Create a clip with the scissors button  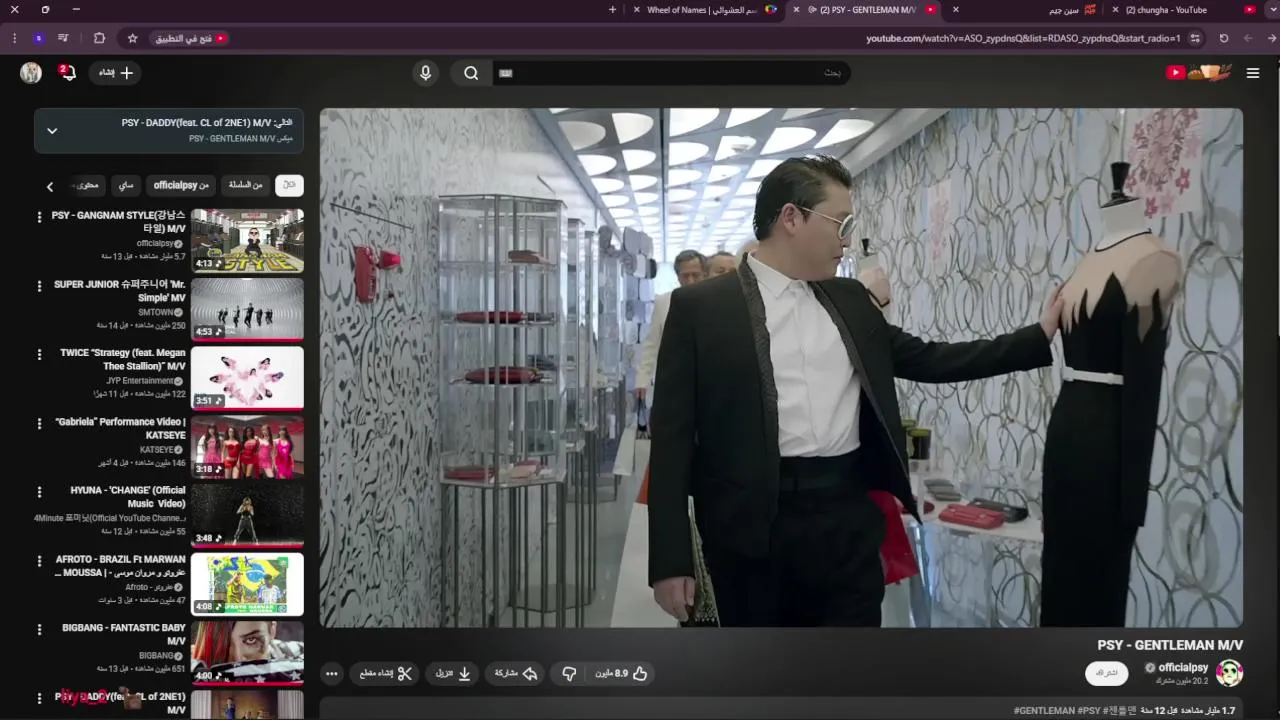(386, 674)
